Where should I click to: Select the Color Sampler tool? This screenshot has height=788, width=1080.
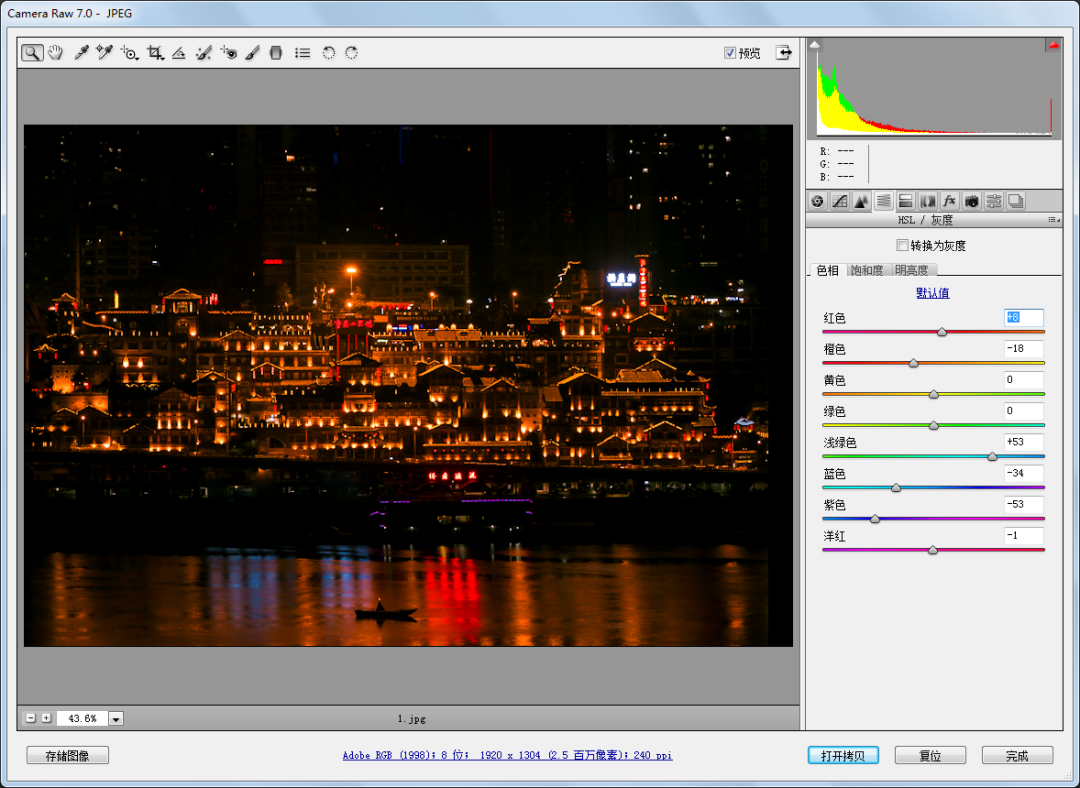[x=104, y=52]
